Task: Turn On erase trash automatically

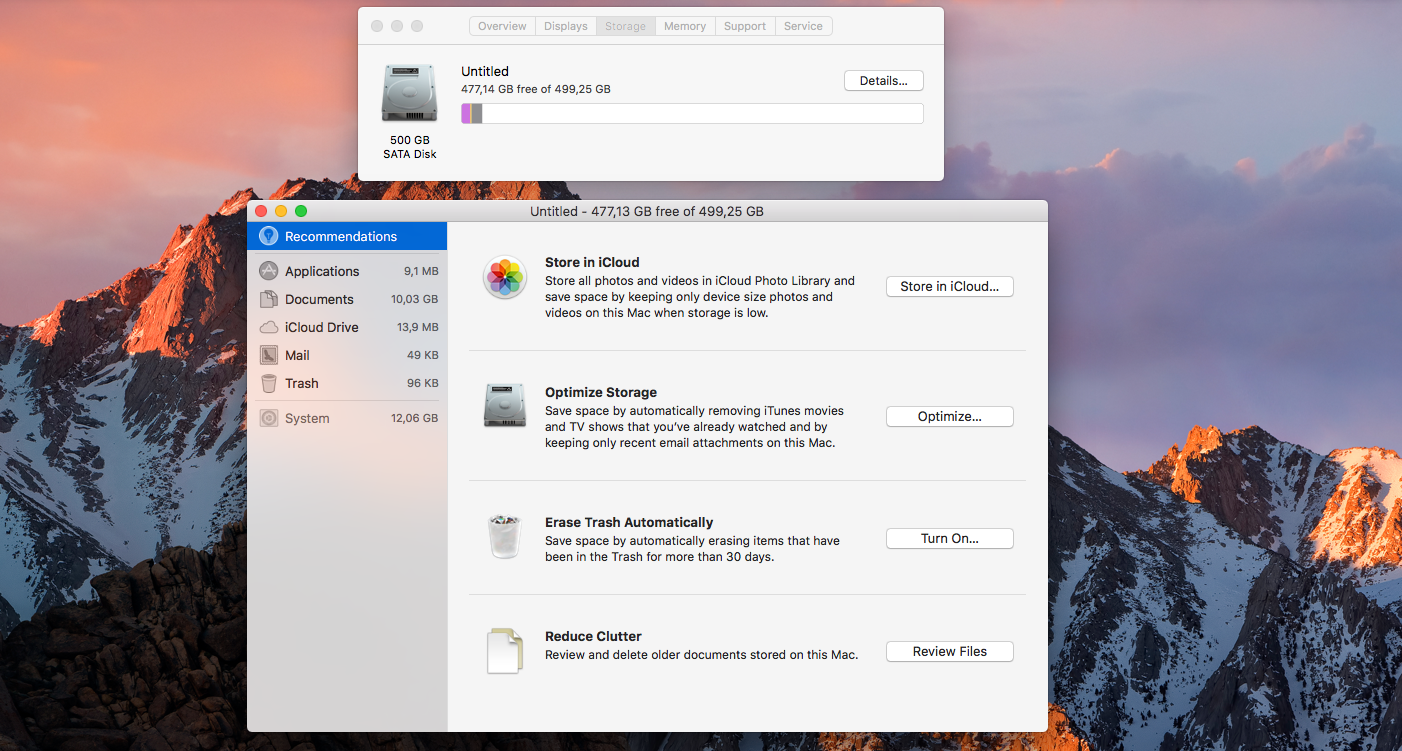Action: pos(950,538)
